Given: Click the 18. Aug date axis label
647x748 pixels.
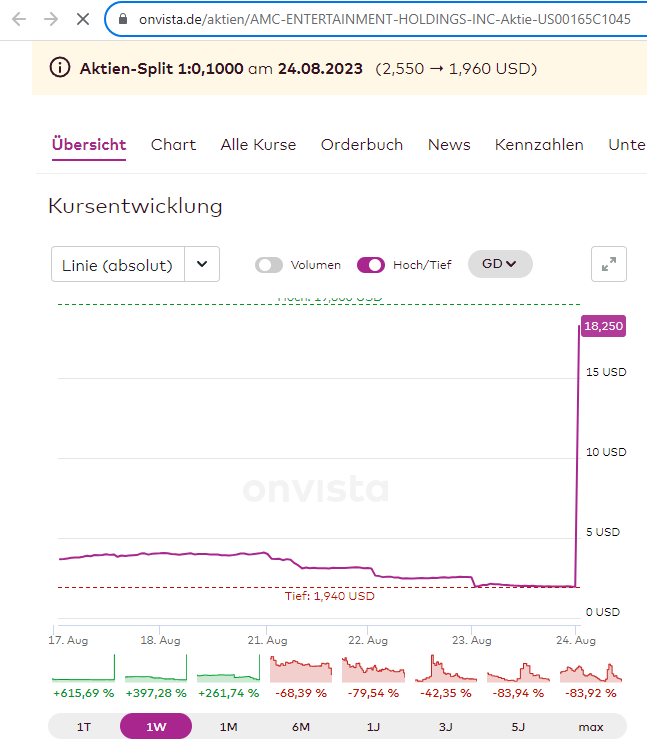Looking at the screenshot, I should click(160, 640).
